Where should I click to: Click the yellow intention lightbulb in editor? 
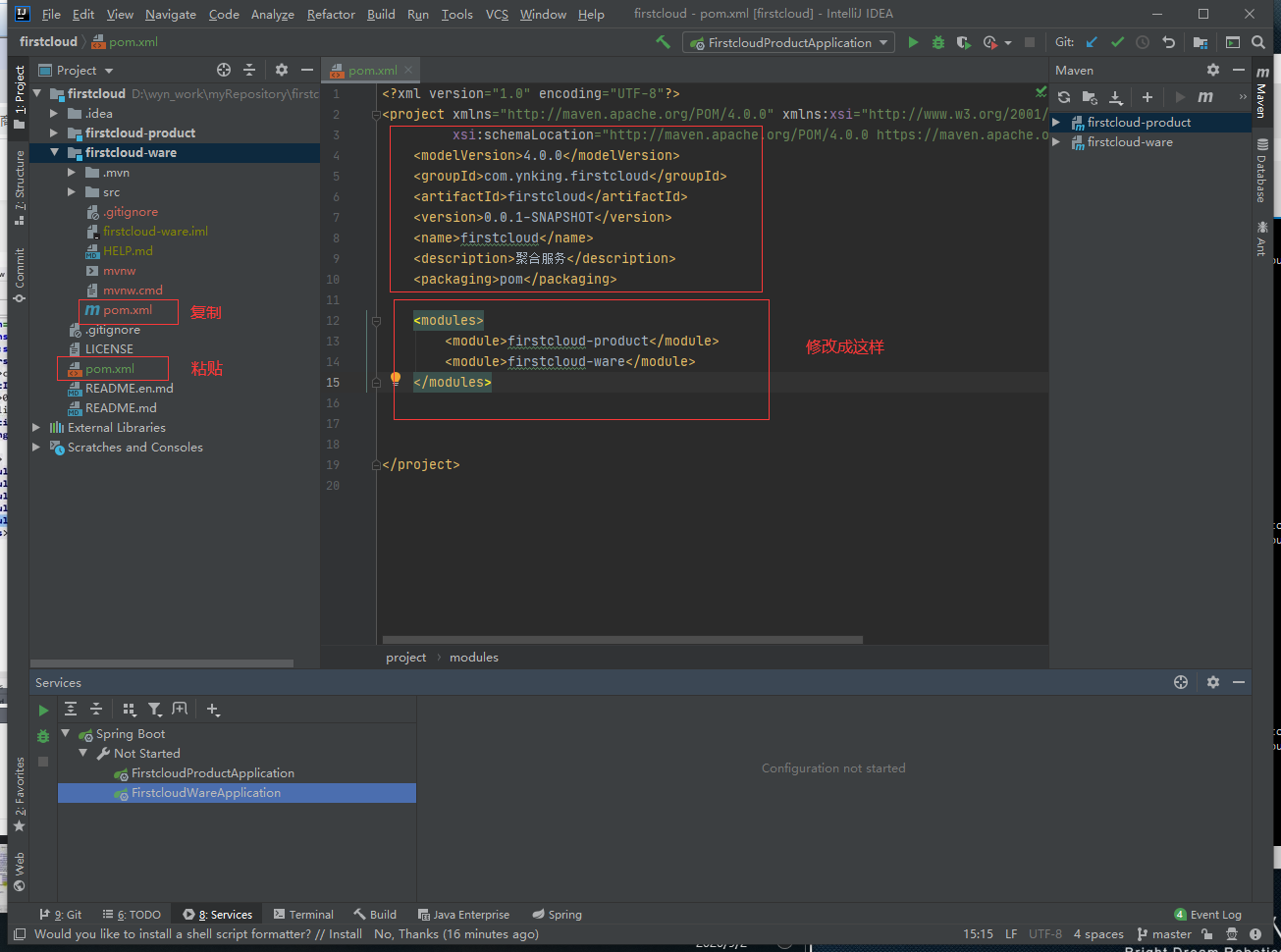click(396, 379)
